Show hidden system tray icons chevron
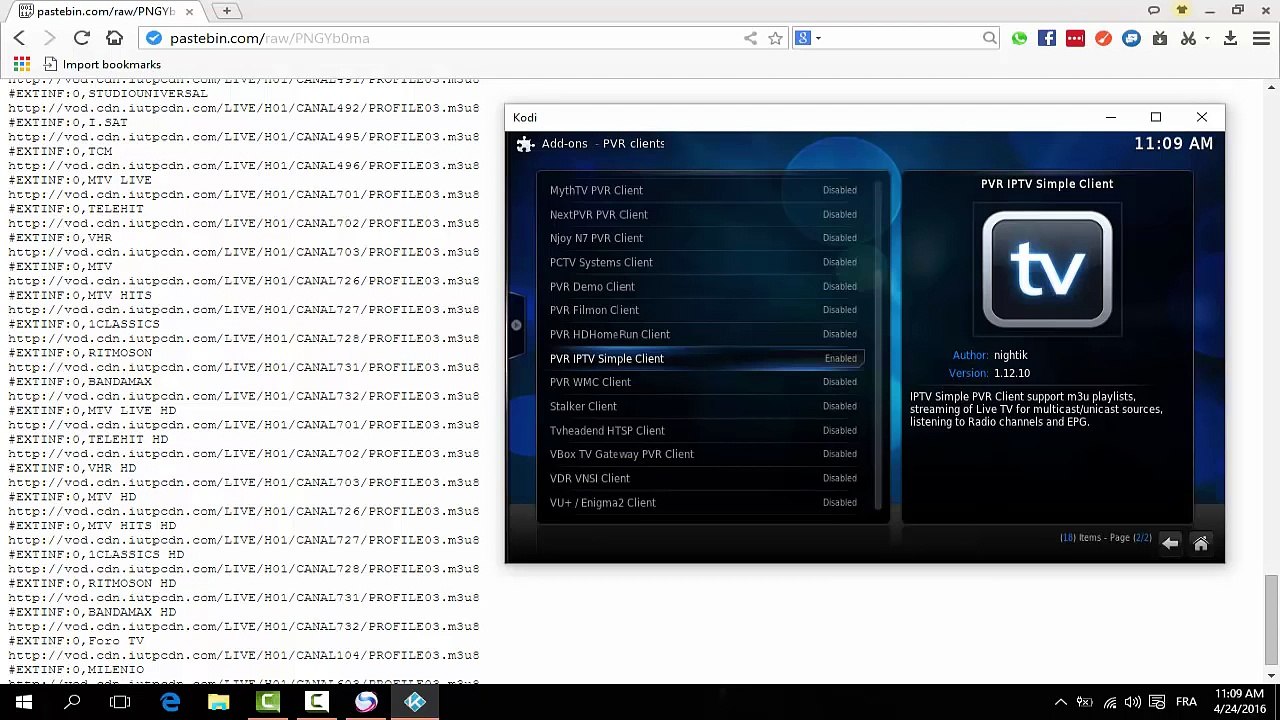This screenshot has width=1280, height=720. pyautogui.click(x=1060, y=702)
